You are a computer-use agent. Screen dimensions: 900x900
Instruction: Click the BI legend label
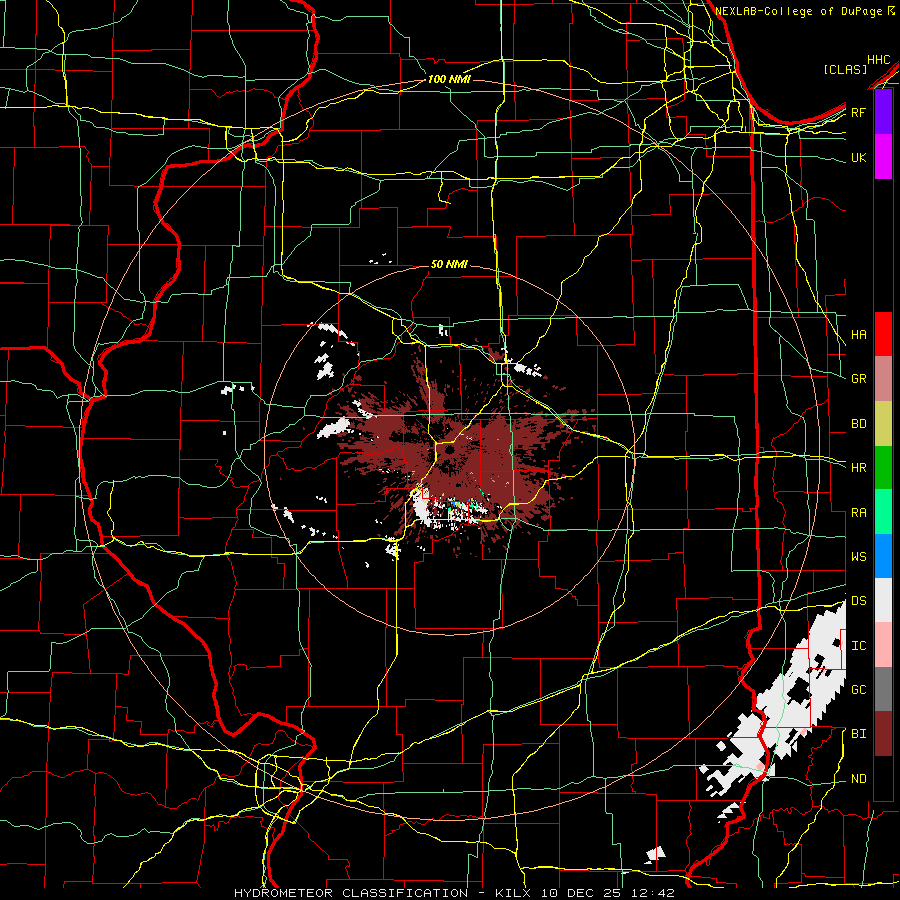(x=859, y=734)
